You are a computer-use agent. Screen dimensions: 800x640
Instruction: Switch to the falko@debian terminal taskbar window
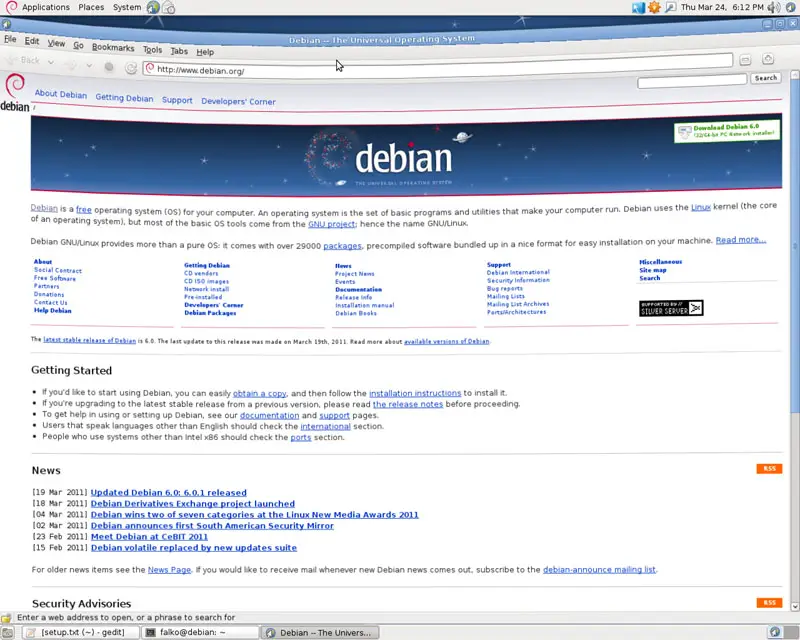coord(200,632)
